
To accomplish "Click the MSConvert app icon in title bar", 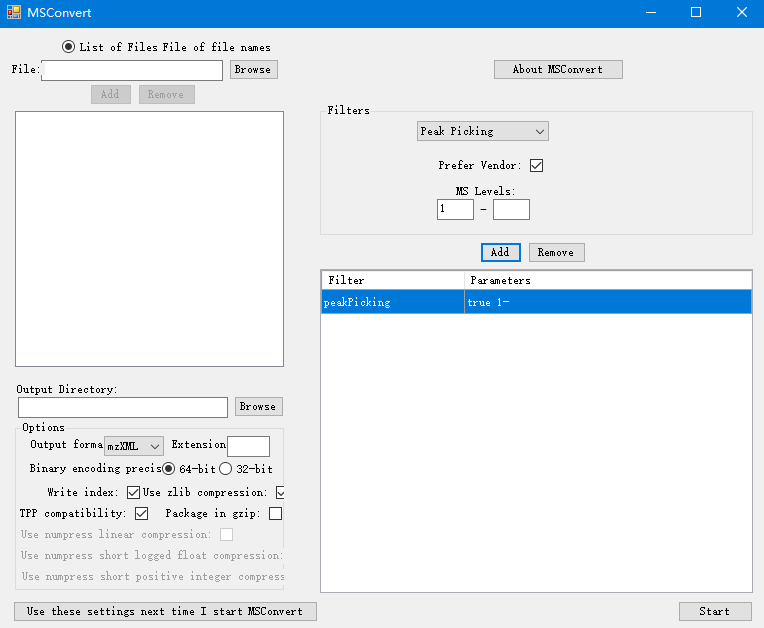I will click(x=13, y=13).
